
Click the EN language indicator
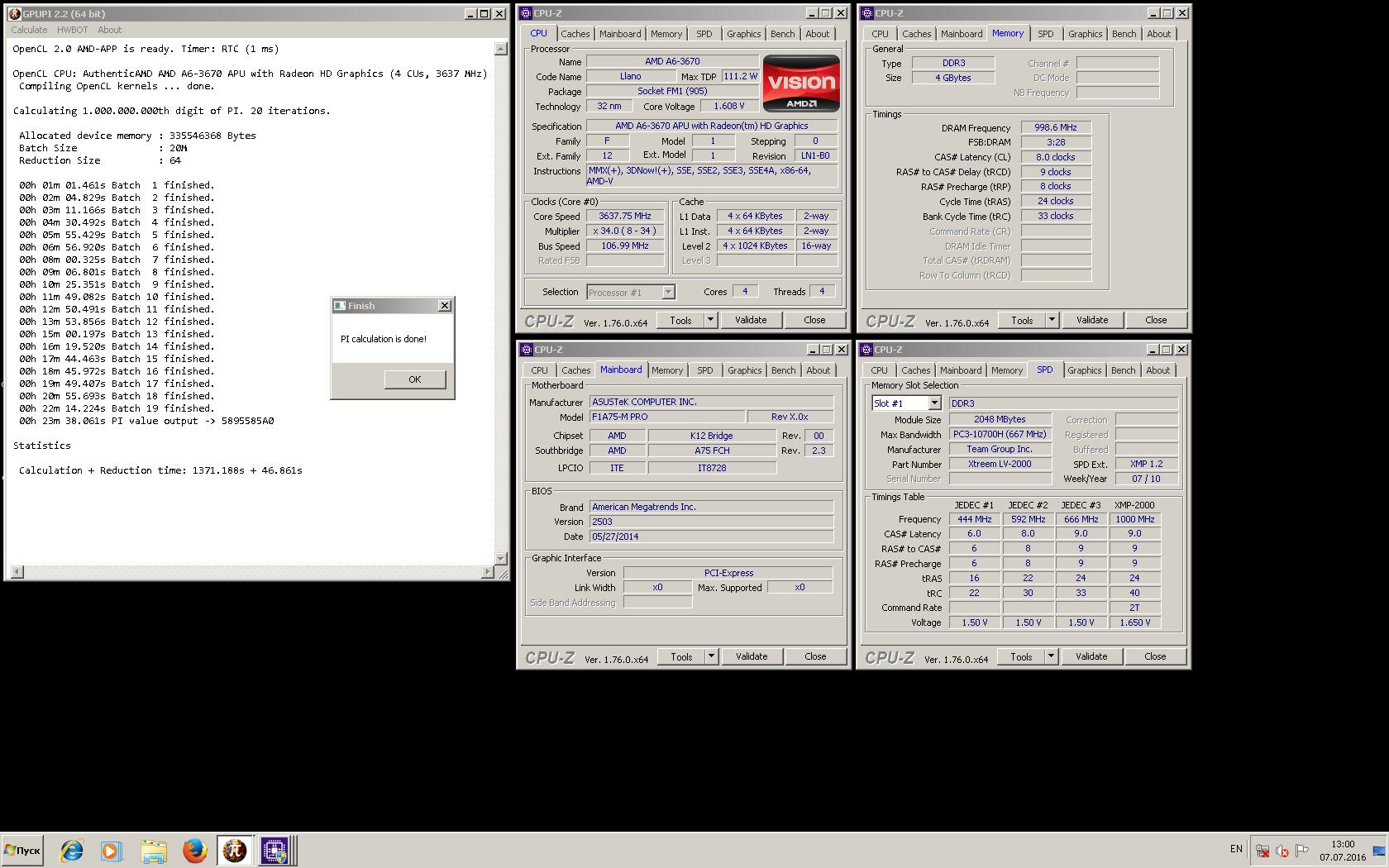tap(1236, 849)
